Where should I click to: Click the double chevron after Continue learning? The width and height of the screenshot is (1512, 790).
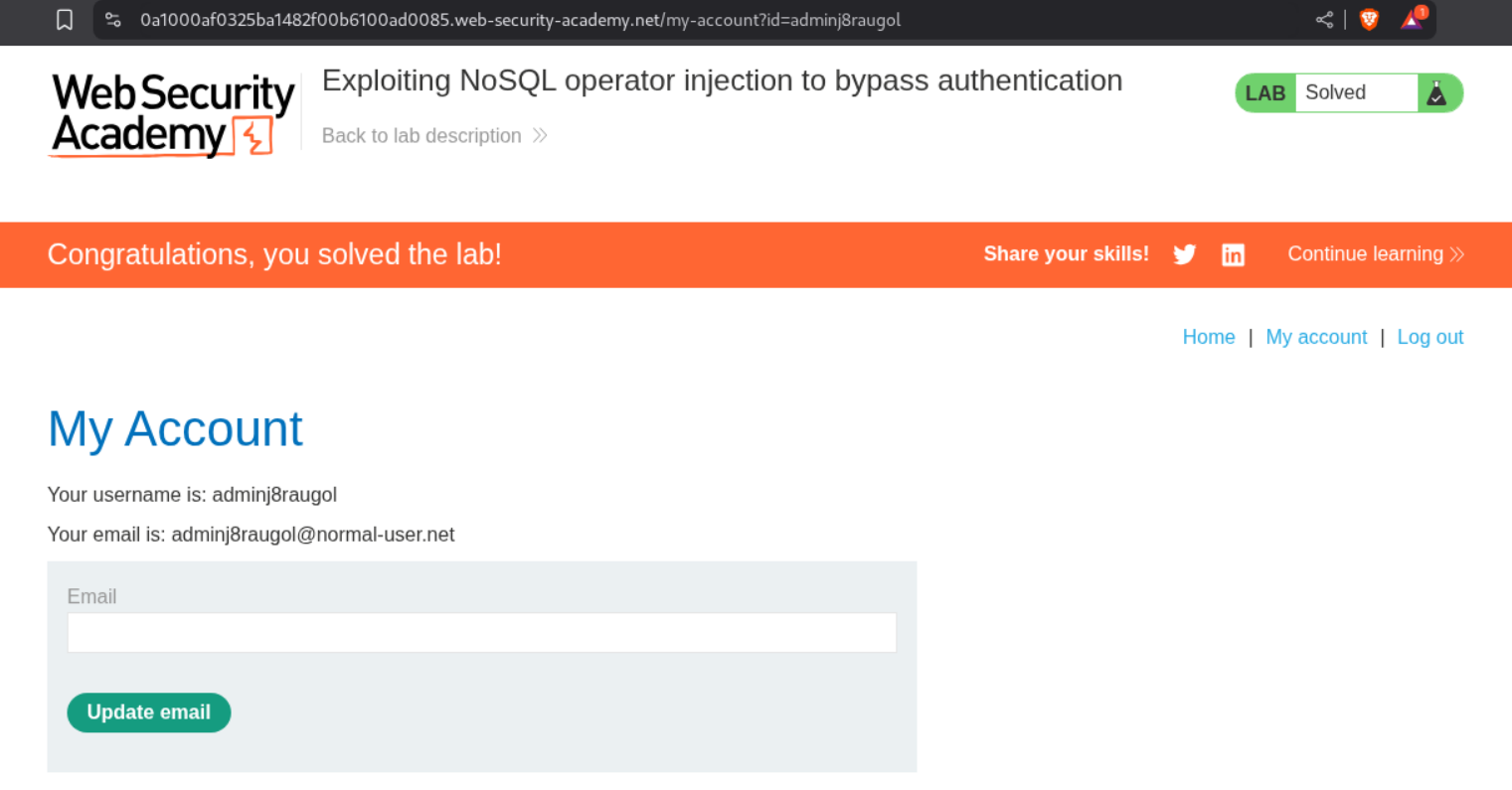point(1457,254)
